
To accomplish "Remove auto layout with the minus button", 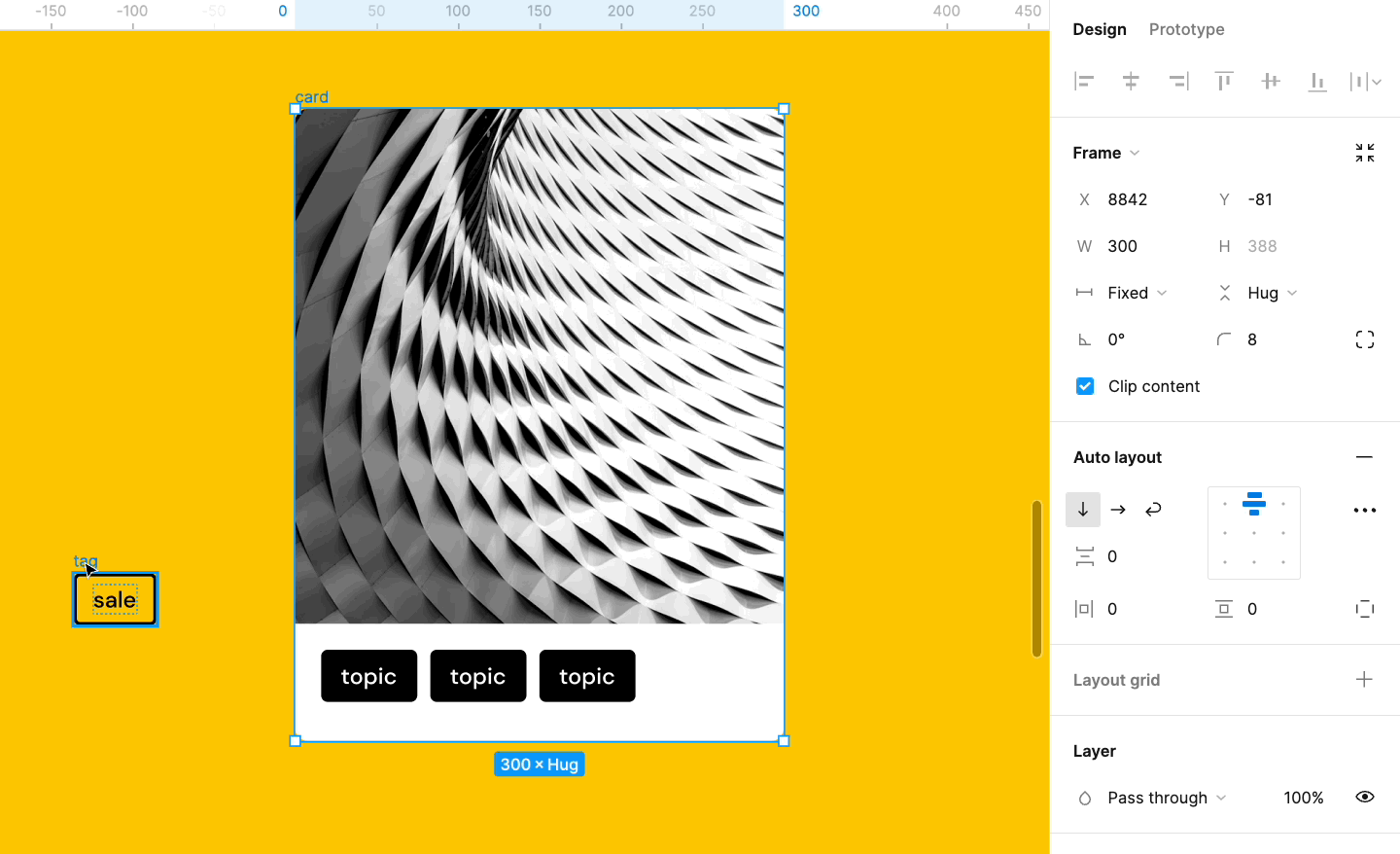I will pos(1364,456).
